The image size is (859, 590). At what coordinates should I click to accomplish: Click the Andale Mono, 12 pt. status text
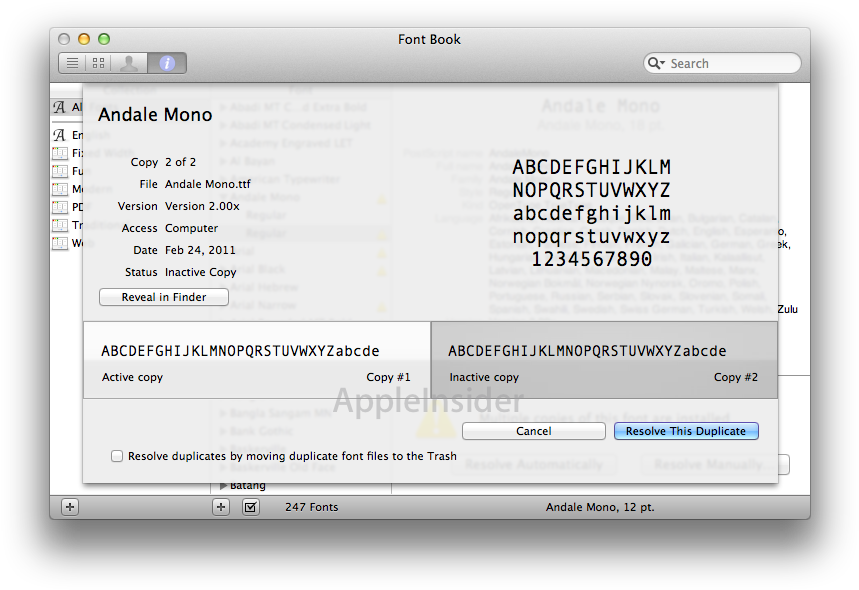[x=600, y=507]
